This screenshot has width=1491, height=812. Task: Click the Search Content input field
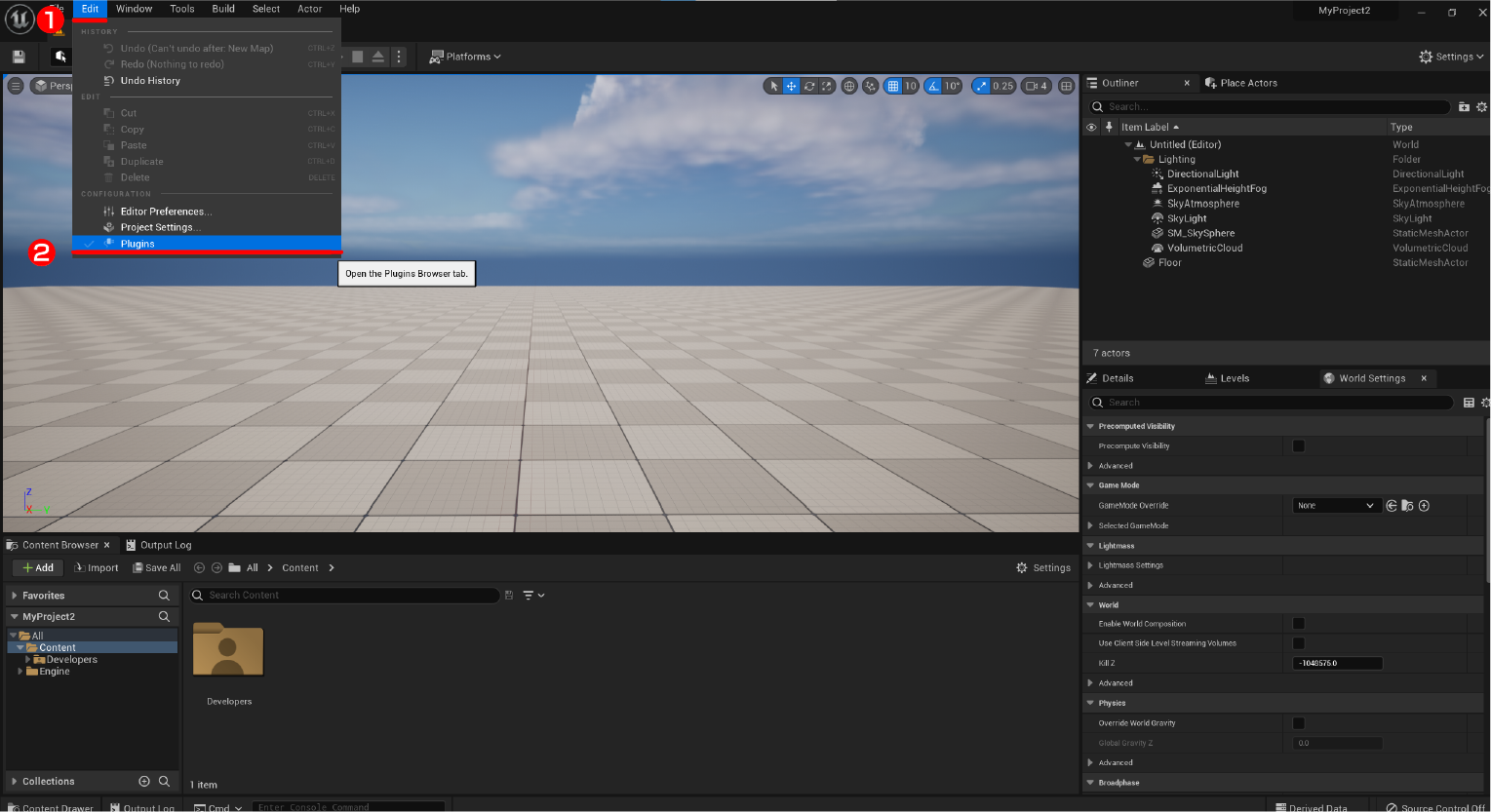click(x=343, y=595)
